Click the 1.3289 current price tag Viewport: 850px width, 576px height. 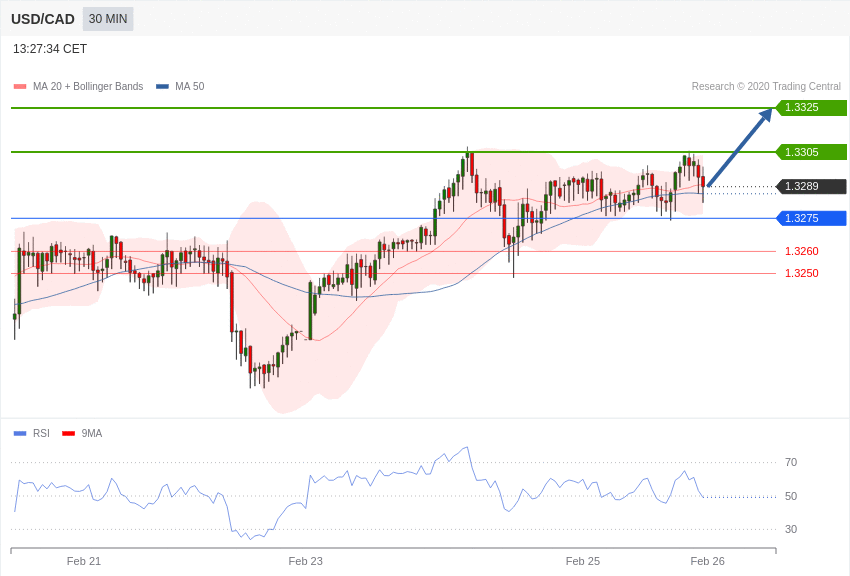tap(811, 186)
